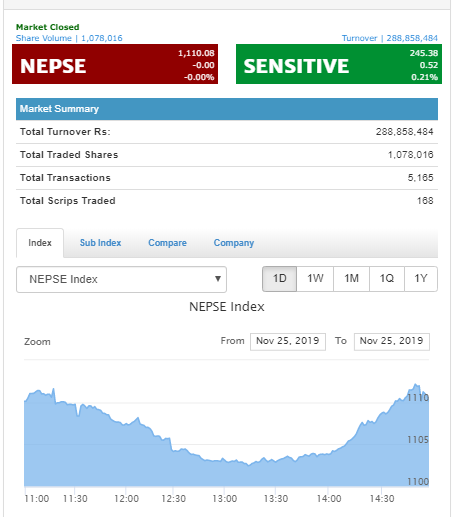Click the 13:00 time axis label
This screenshot has width=460, height=517.
pyautogui.click(x=225, y=499)
